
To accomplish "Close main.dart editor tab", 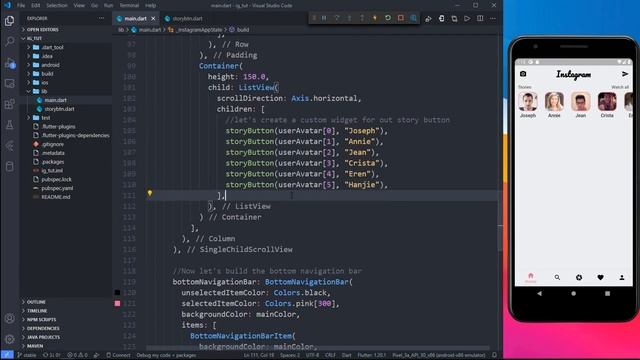I will click(x=153, y=18).
